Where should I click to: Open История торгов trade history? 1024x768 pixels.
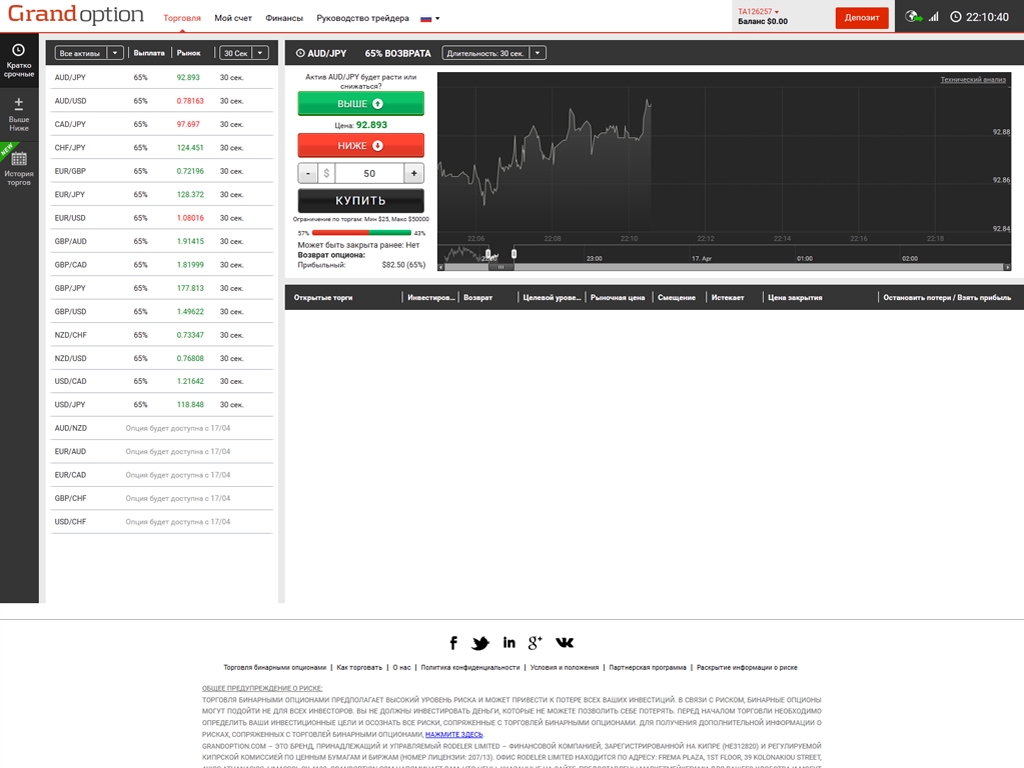click(19, 166)
